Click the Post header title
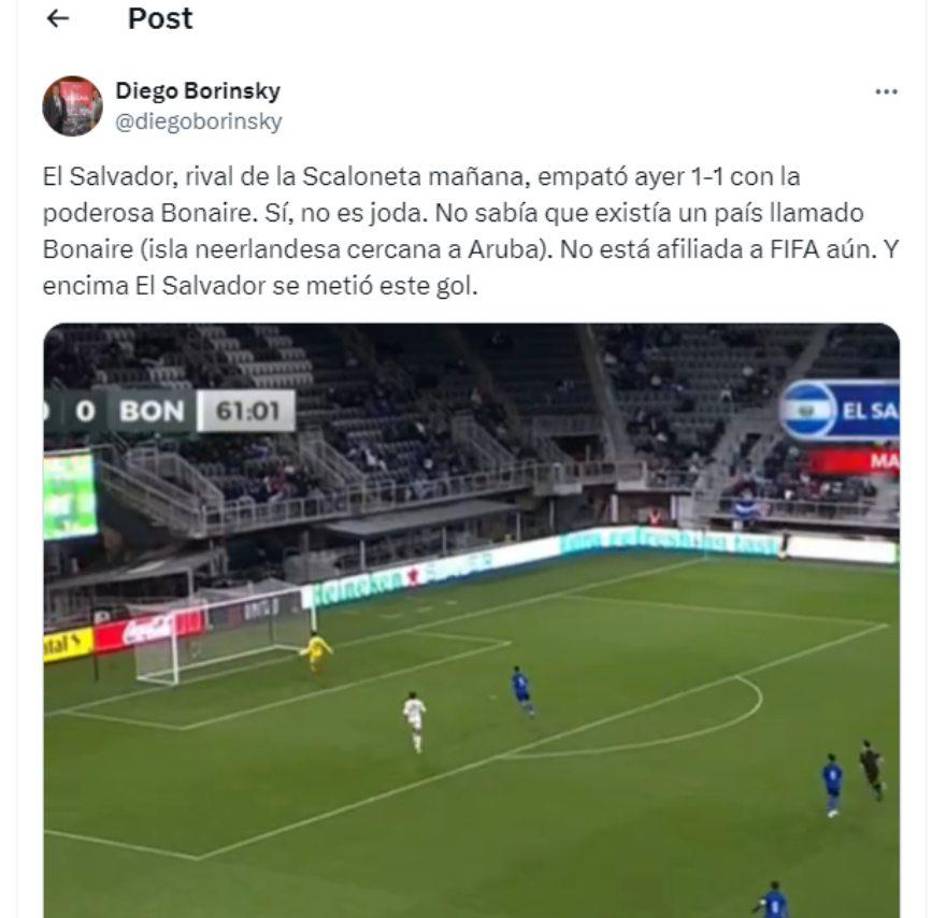Image resolution: width=946 pixels, height=918 pixels. (x=160, y=19)
